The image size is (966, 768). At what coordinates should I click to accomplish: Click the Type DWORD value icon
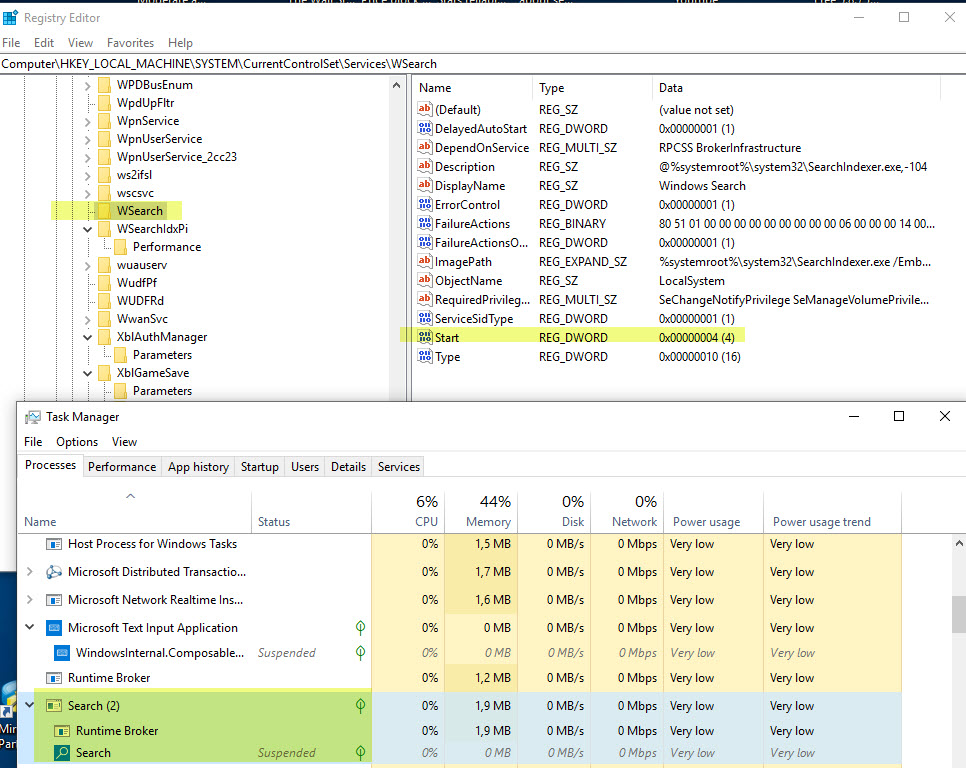pyautogui.click(x=424, y=356)
